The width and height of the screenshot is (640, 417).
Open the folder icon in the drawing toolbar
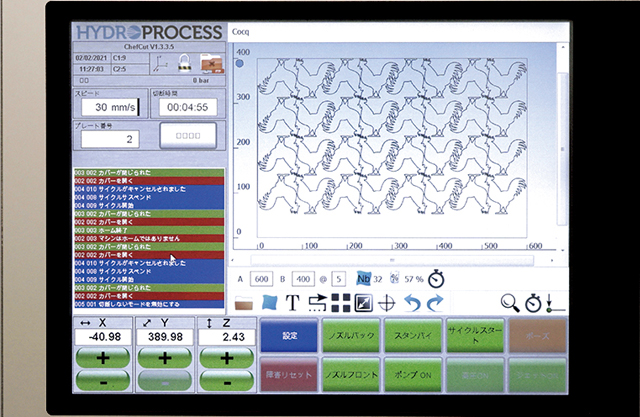point(243,301)
